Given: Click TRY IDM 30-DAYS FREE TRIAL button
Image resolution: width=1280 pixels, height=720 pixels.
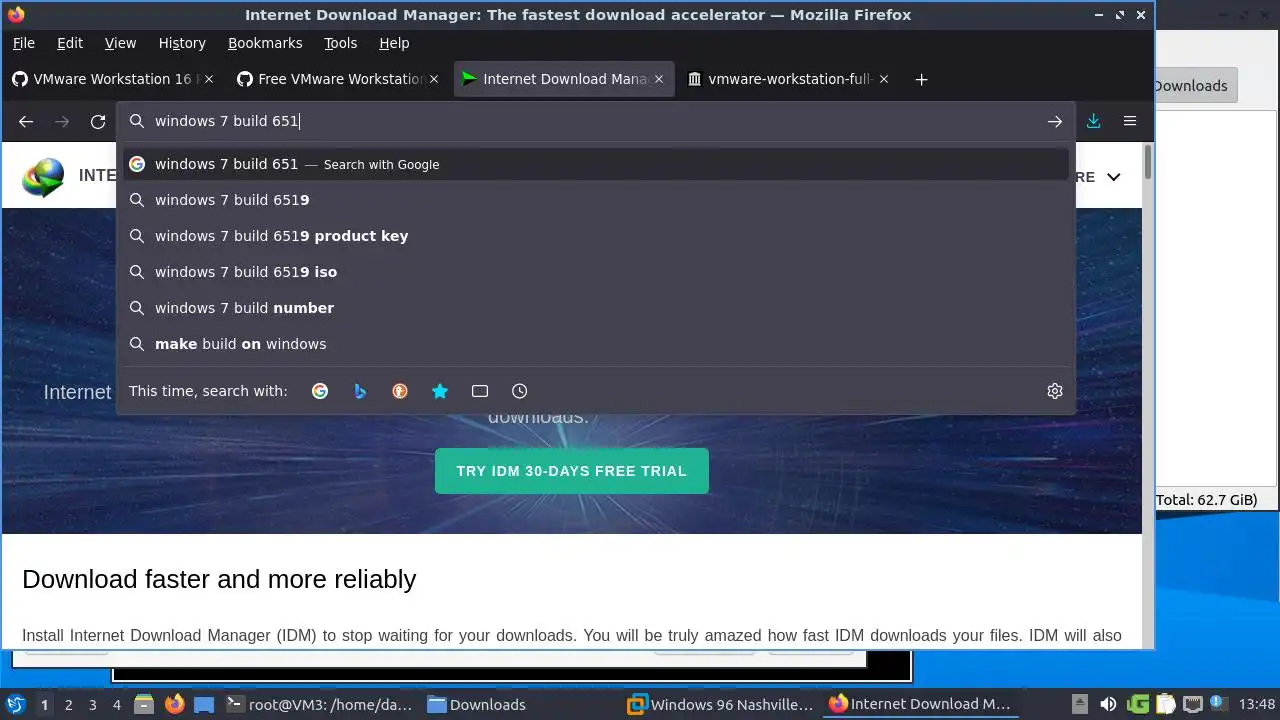Looking at the screenshot, I should click(572, 471).
